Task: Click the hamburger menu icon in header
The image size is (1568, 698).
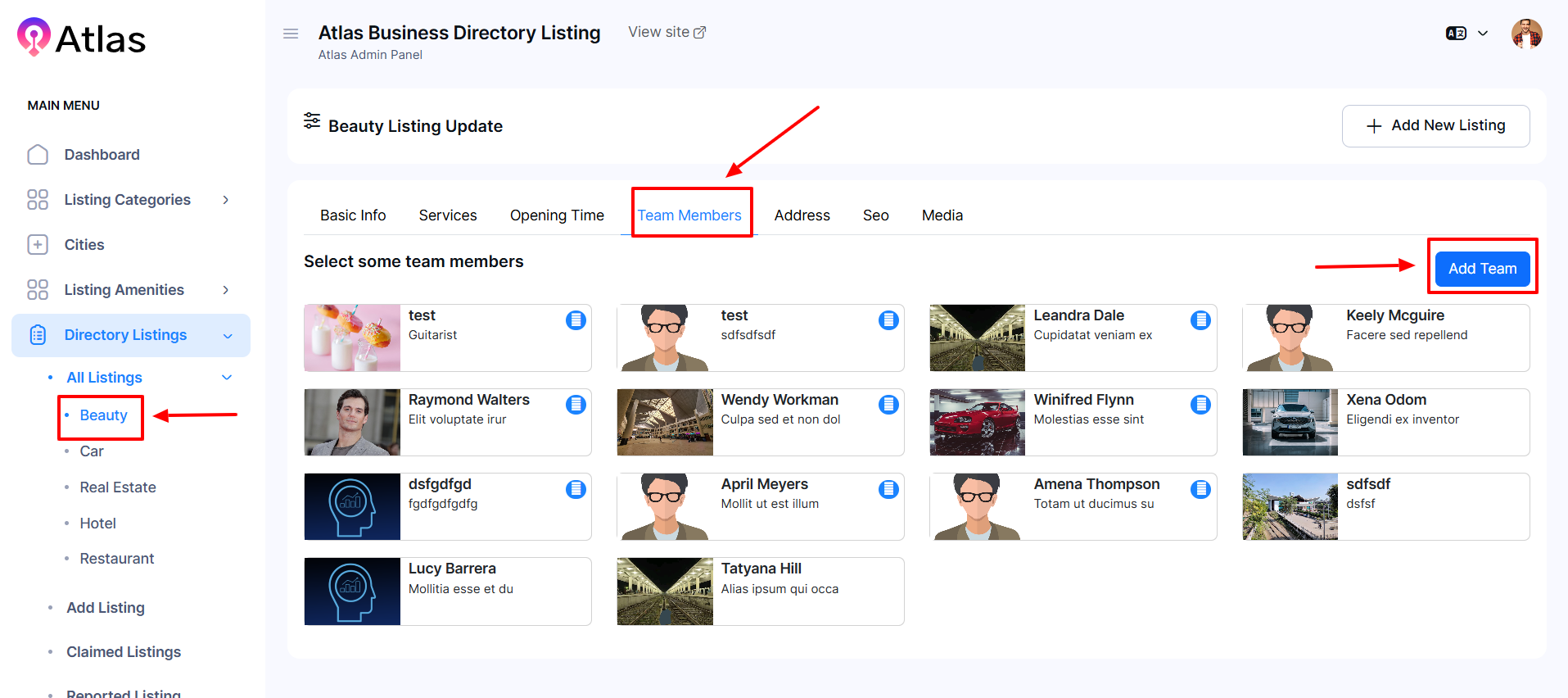Action: pyautogui.click(x=291, y=34)
